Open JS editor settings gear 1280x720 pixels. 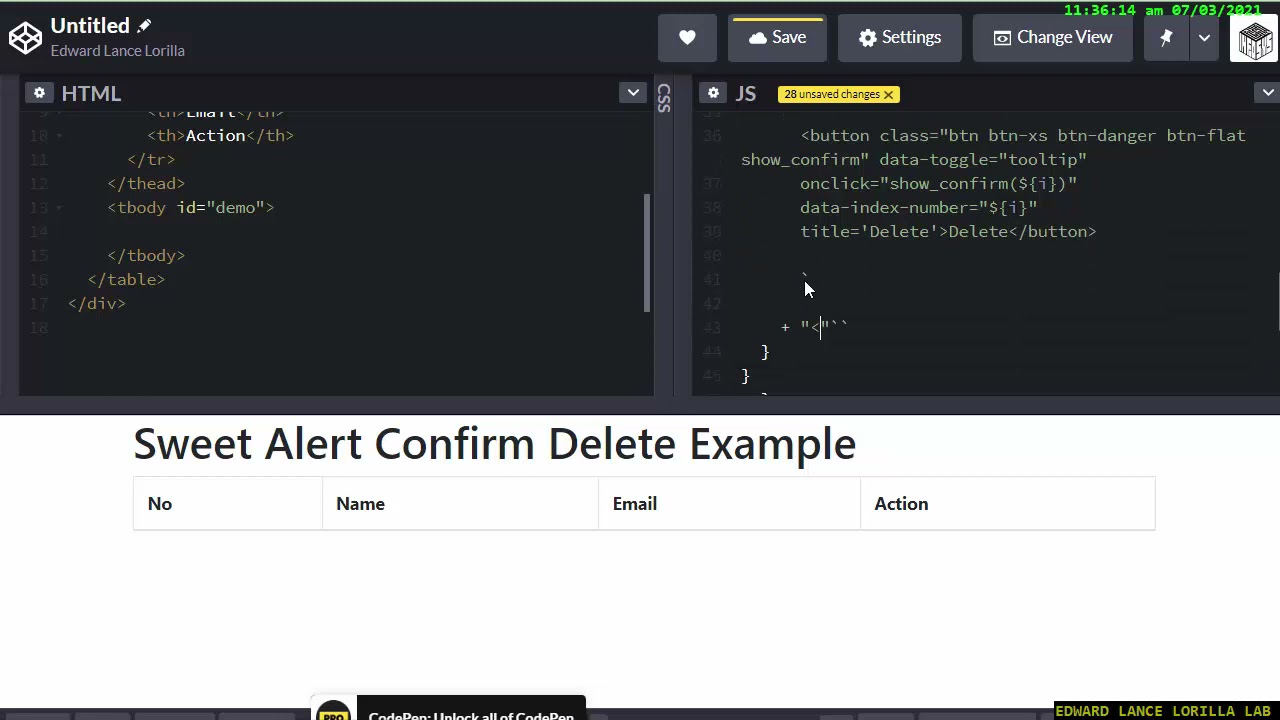click(x=713, y=93)
